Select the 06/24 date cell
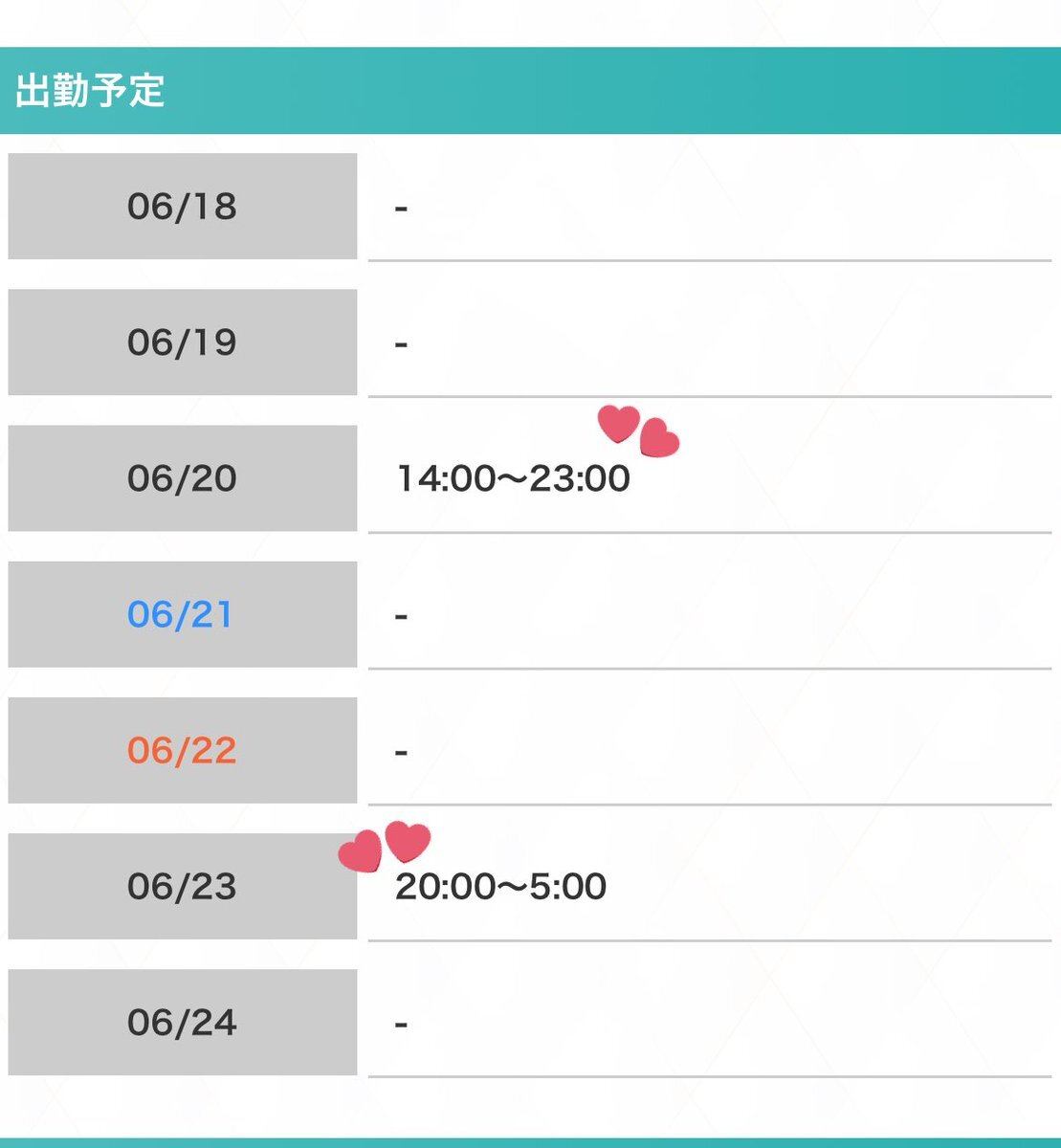The image size is (1061, 1148). coord(183,1022)
